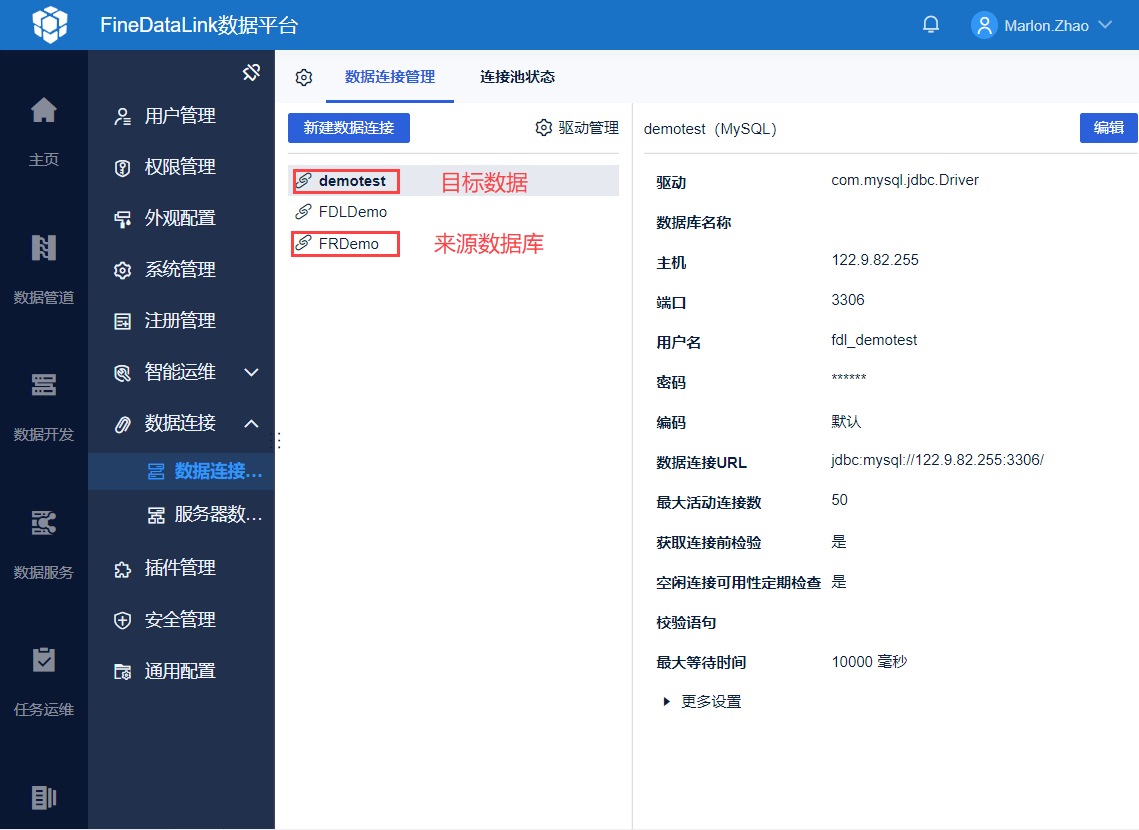The image size is (1139, 830).
Task: Click username value fdl_demotest
Action: point(875,340)
